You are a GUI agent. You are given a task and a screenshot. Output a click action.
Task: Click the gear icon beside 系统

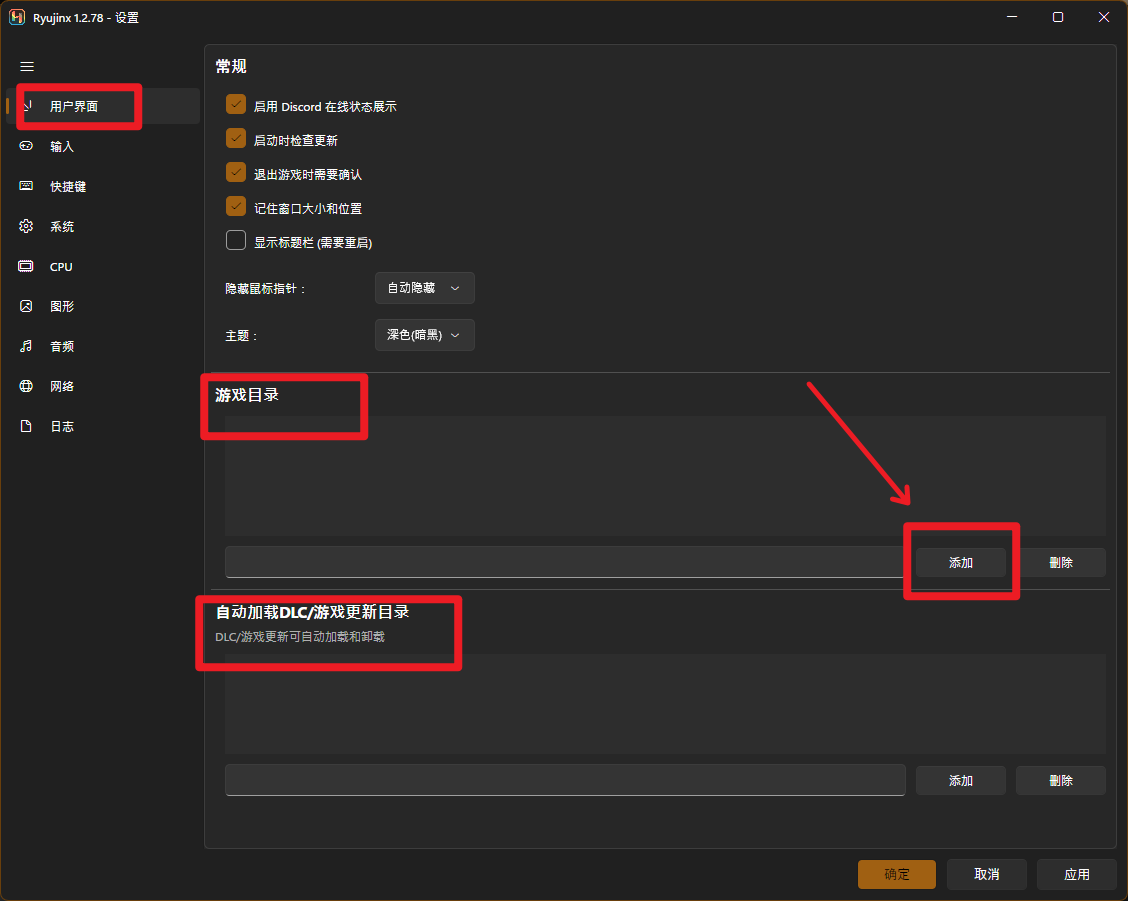tap(26, 226)
